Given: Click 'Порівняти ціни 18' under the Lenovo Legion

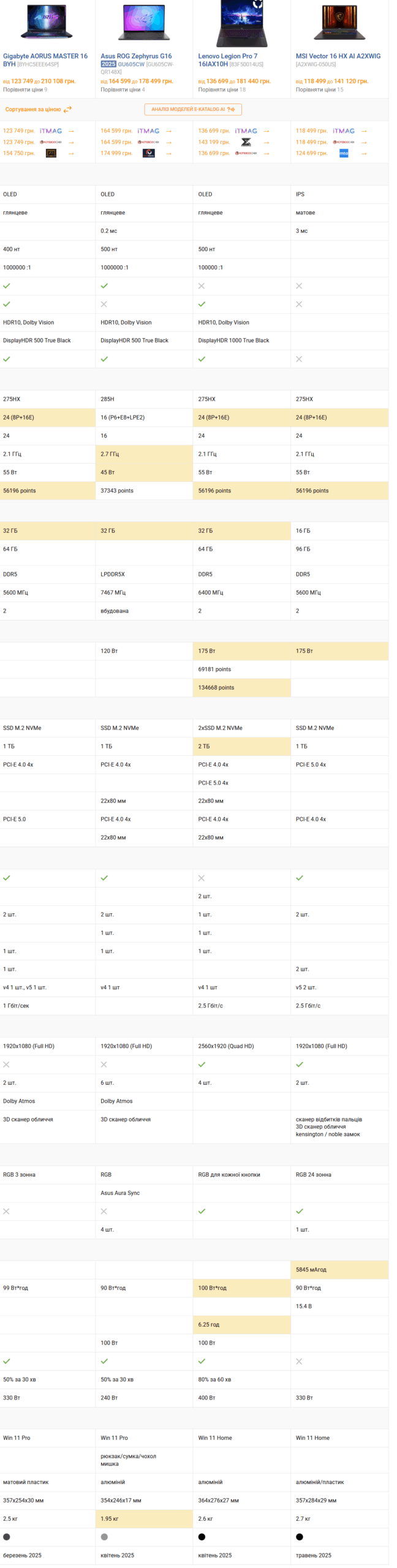Looking at the screenshot, I should tap(222, 89).
